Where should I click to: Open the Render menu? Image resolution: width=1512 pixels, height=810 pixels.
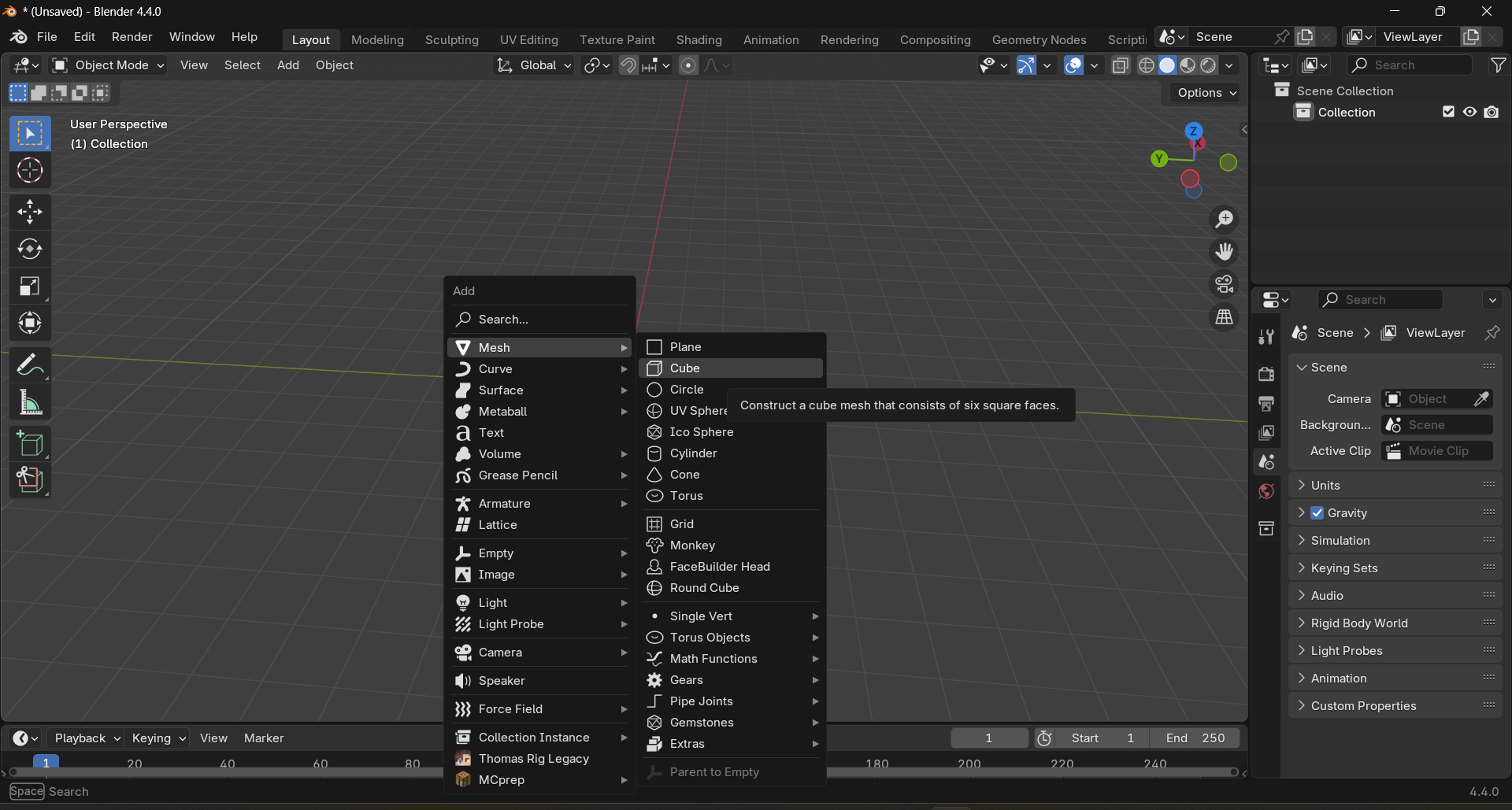(x=132, y=37)
